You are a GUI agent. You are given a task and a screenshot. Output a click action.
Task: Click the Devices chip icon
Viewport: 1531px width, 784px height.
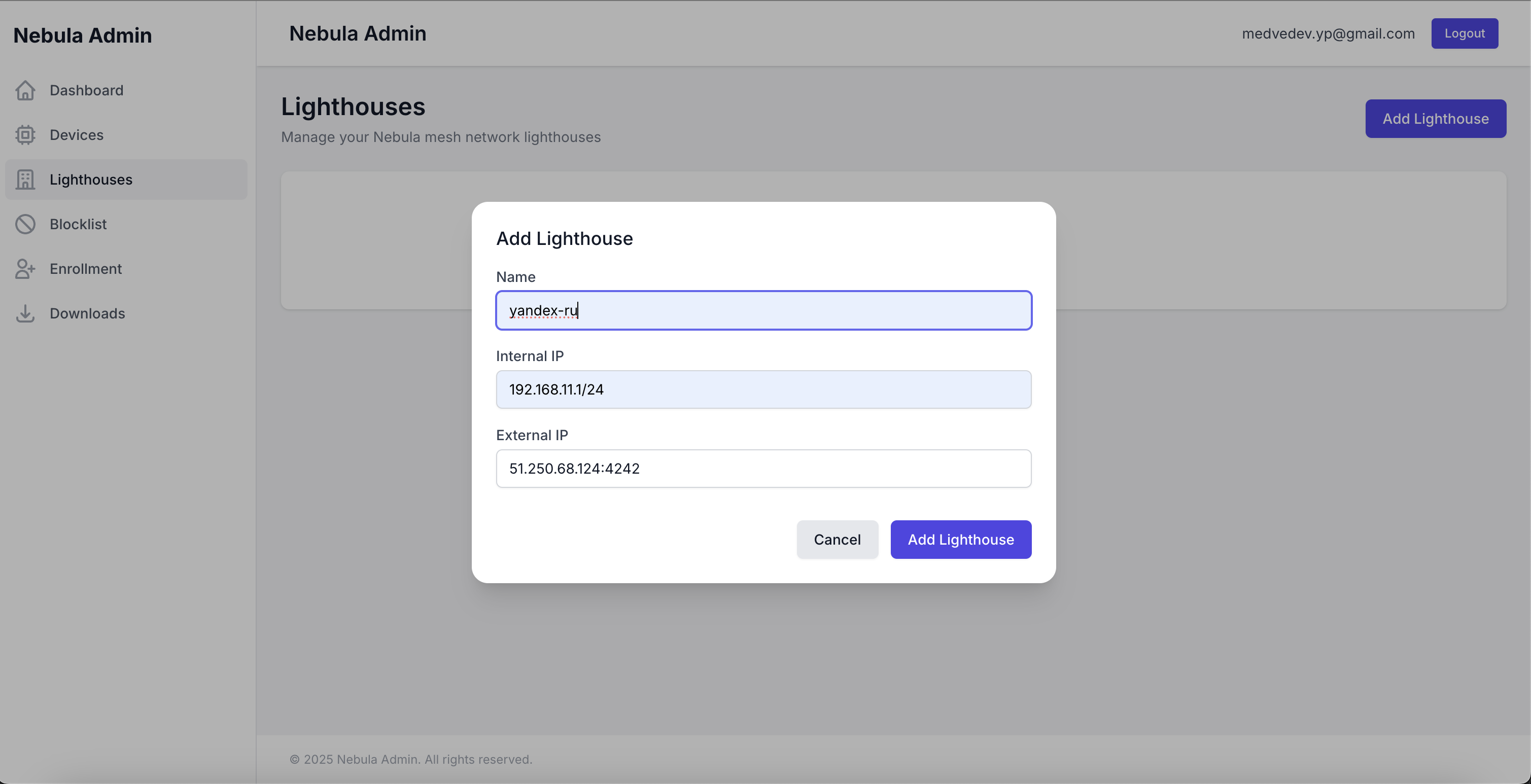(25, 135)
